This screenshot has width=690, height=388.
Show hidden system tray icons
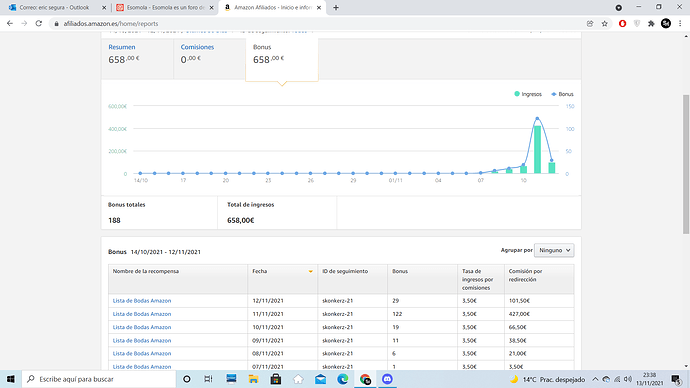point(595,379)
